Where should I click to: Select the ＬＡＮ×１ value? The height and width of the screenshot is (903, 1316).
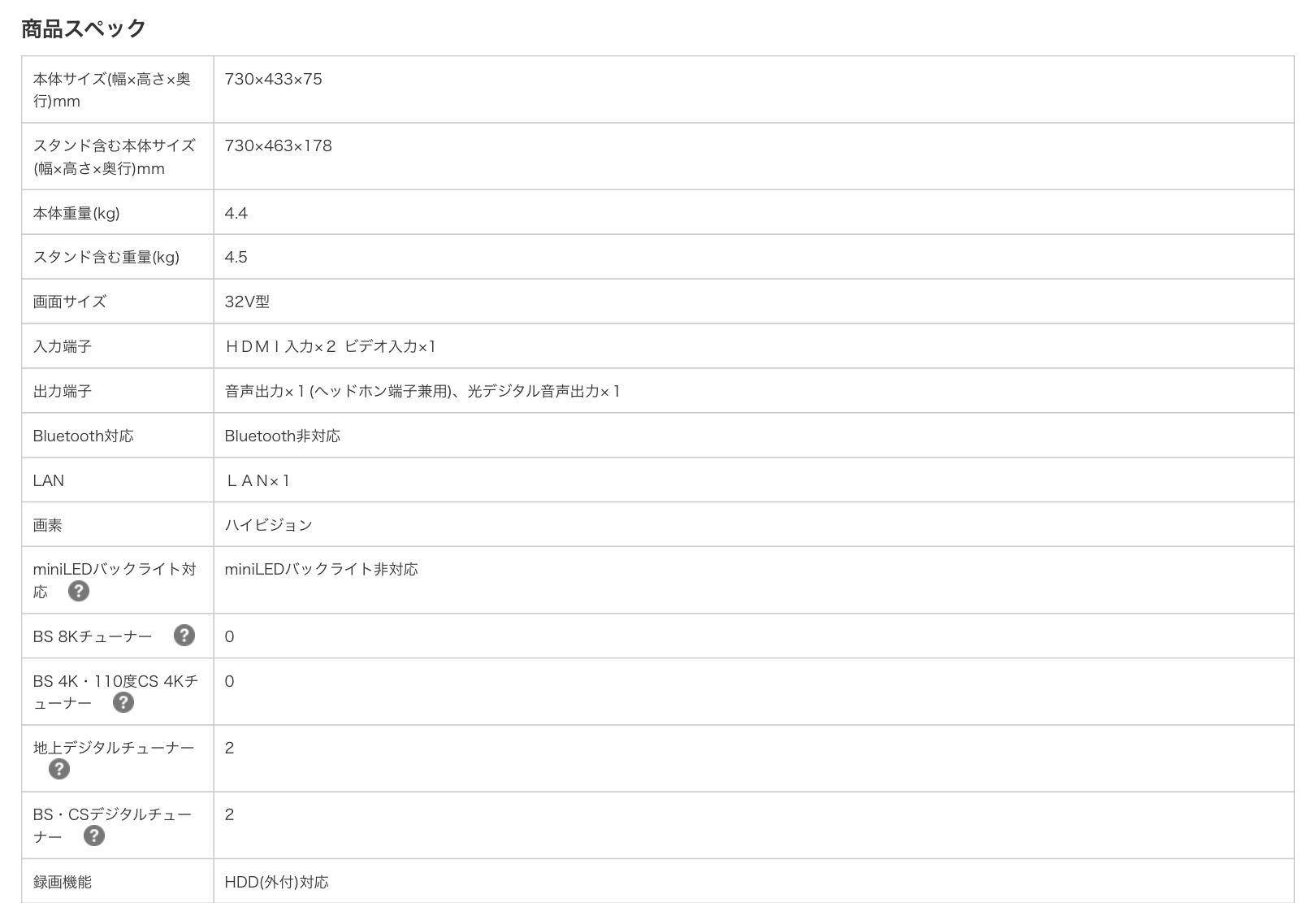[x=258, y=480]
